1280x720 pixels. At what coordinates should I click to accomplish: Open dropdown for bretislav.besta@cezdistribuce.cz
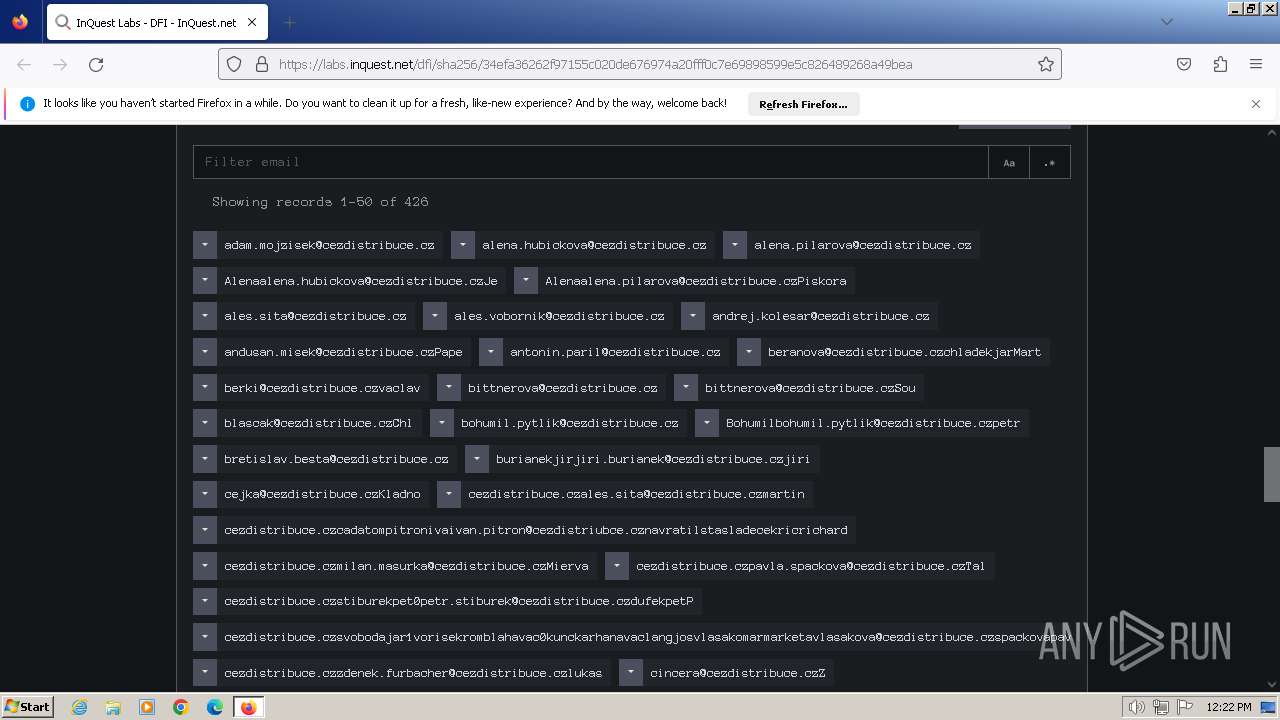tap(205, 459)
